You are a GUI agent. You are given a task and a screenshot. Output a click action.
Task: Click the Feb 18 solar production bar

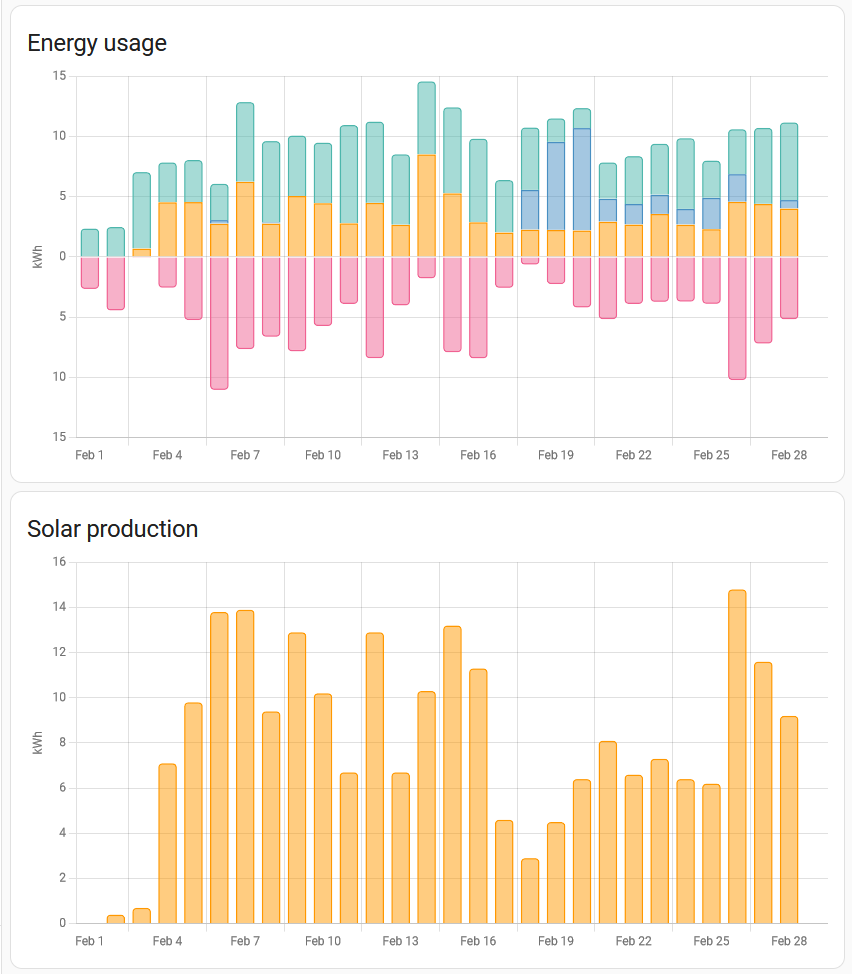[x=530, y=891]
